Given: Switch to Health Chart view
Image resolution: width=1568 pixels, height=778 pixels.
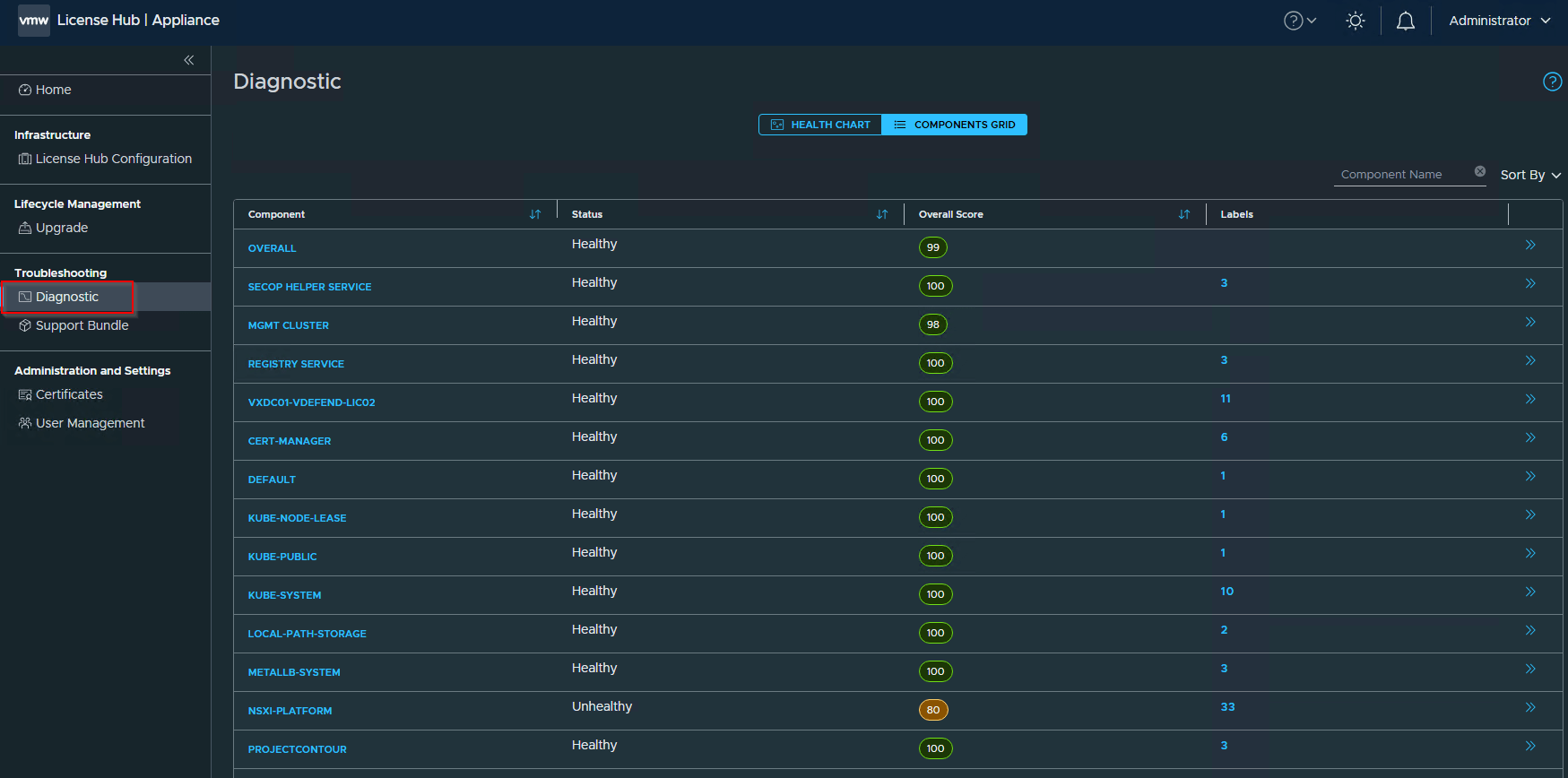Looking at the screenshot, I should coord(820,125).
